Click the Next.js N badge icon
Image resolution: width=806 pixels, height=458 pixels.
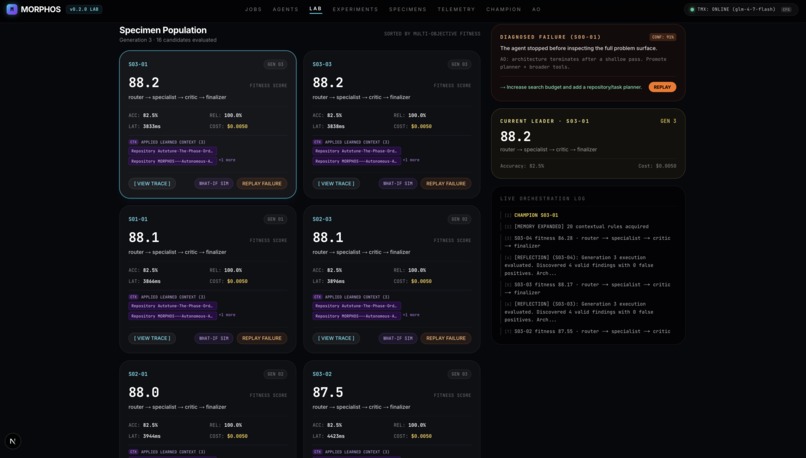[x=13, y=441]
